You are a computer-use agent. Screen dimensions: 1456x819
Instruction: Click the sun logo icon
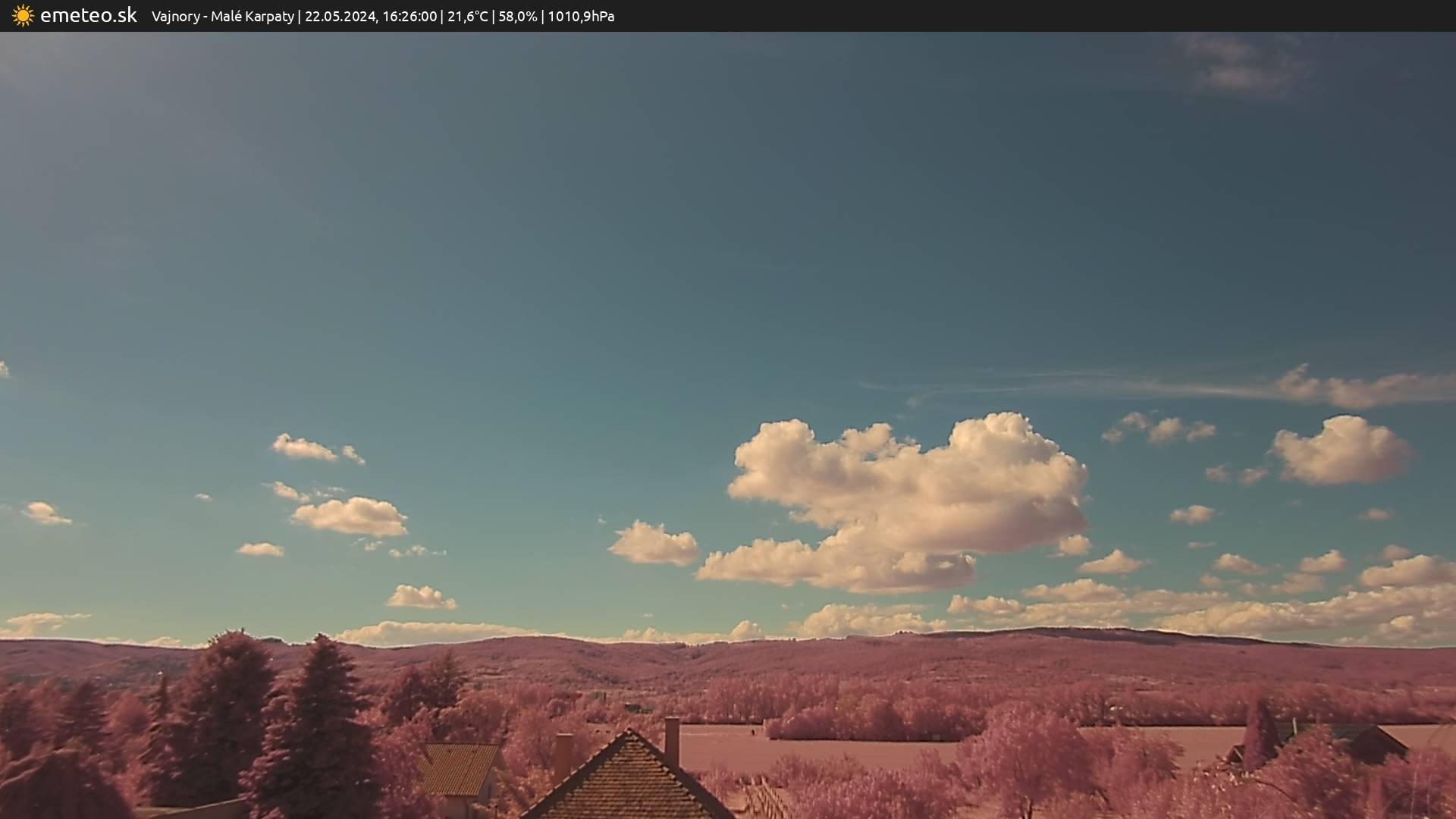[x=23, y=16]
